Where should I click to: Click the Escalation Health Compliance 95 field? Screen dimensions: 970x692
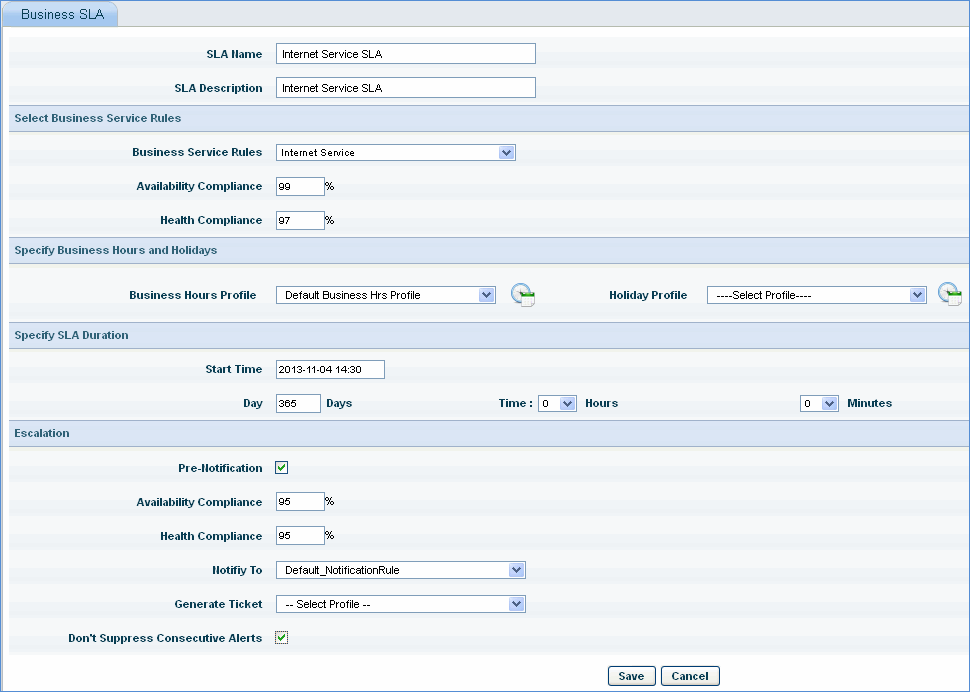click(300, 536)
